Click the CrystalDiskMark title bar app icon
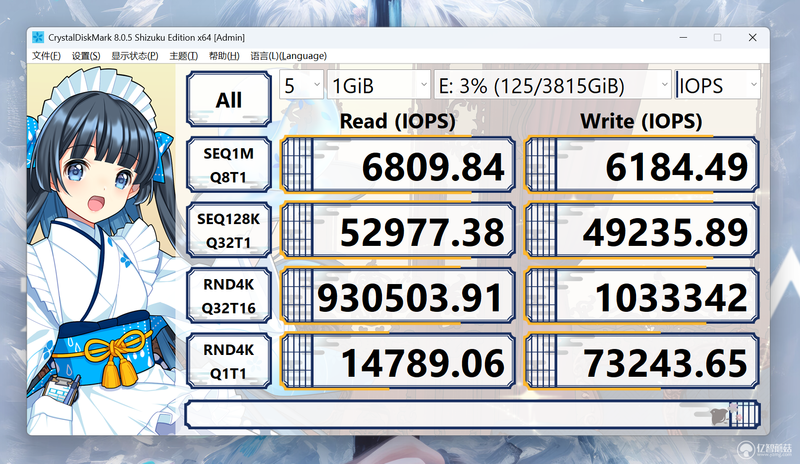 point(38,37)
